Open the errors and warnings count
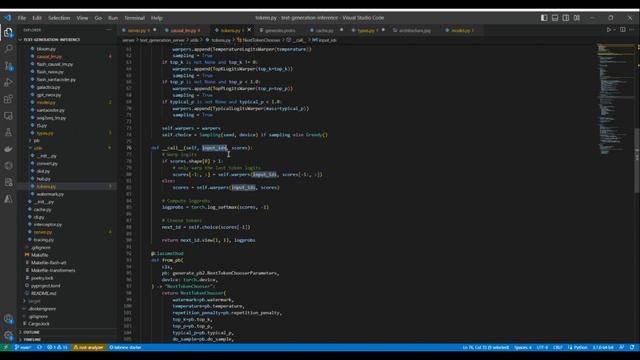Image resolution: width=640 pixels, height=360 pixels. [x=57, y=347]
